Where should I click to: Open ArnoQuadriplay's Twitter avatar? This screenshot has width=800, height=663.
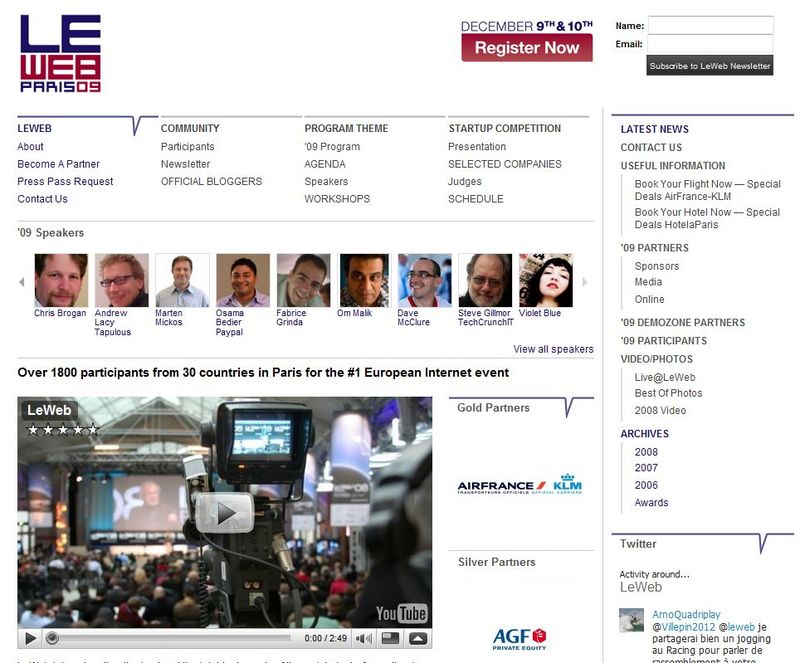(x=631, y=620)
